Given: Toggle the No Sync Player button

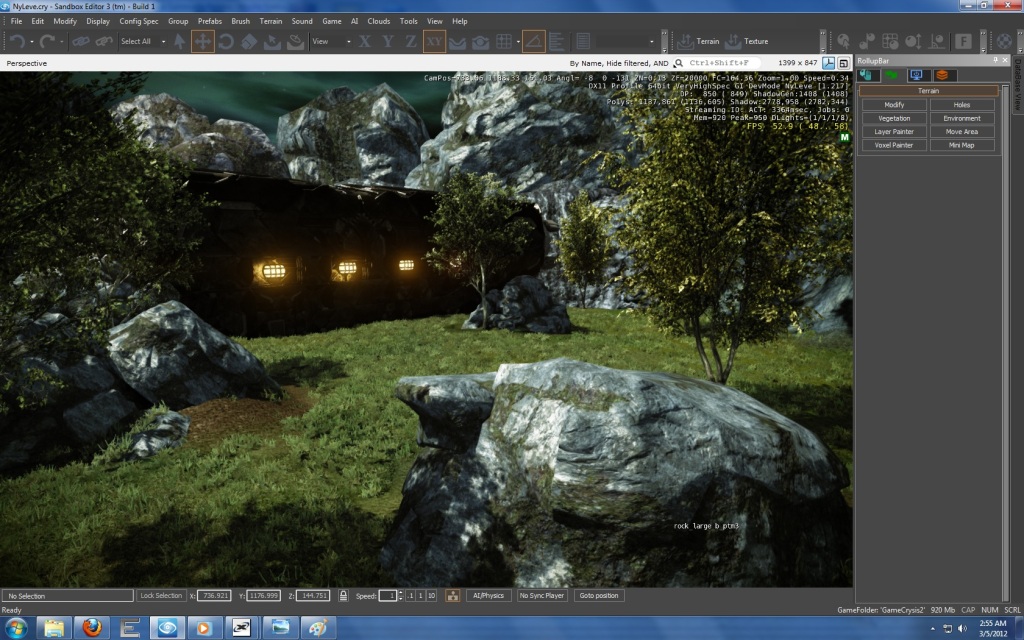Looking at the screenshot, I should tap(542, 595).
